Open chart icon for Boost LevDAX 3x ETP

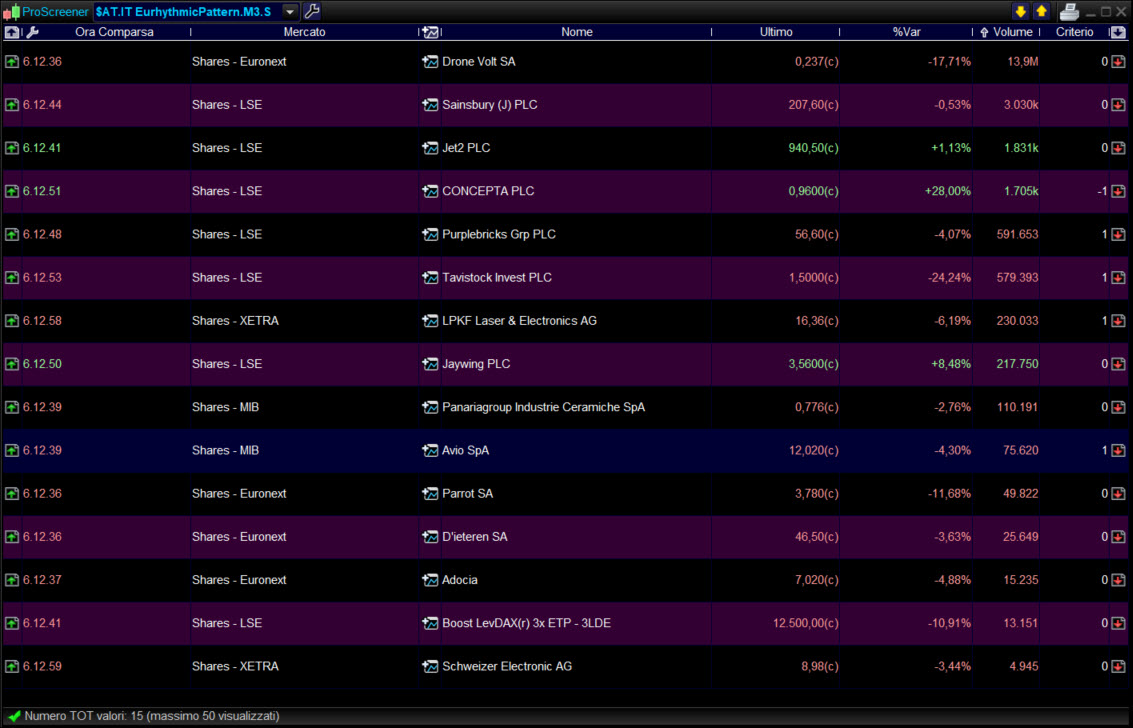(x=430, y=623)
